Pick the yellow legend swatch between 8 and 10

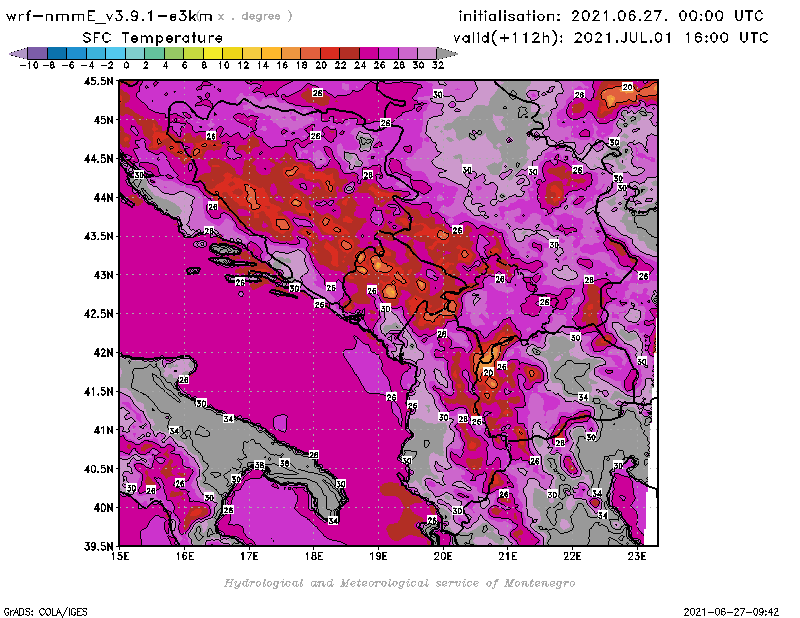click(x=213, y=53)
